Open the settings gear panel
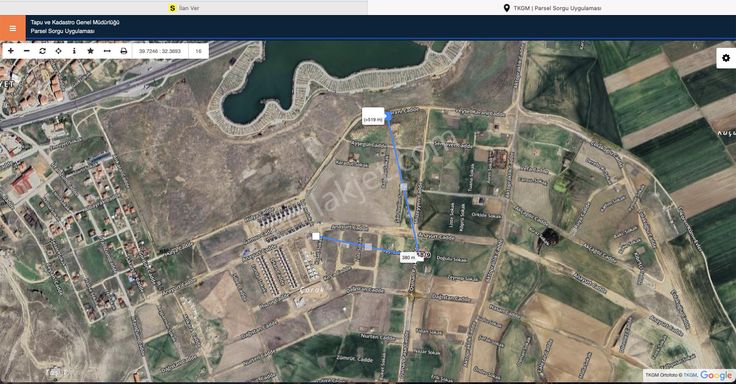The height and width of the screenshot is (384, 736). (x=726, y=58)
